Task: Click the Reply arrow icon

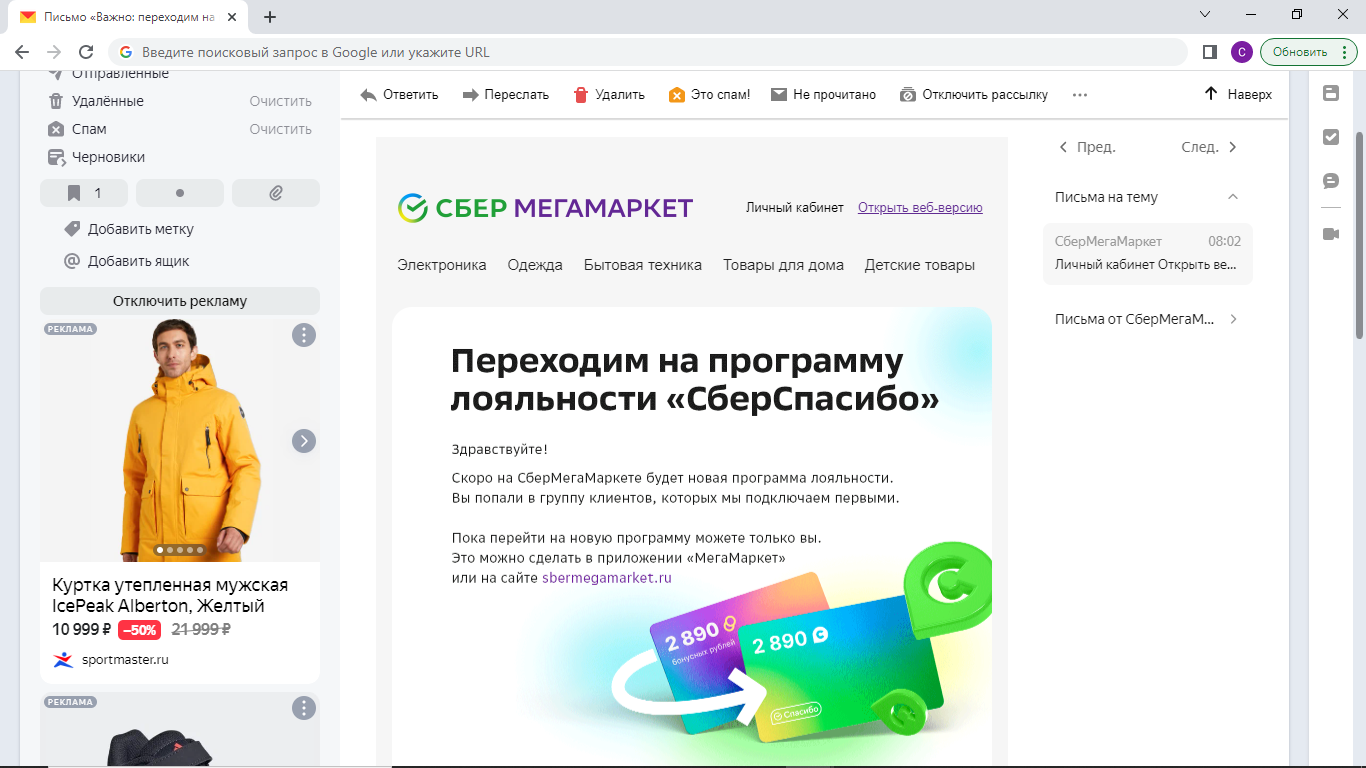Action: (x=368, y=95)
